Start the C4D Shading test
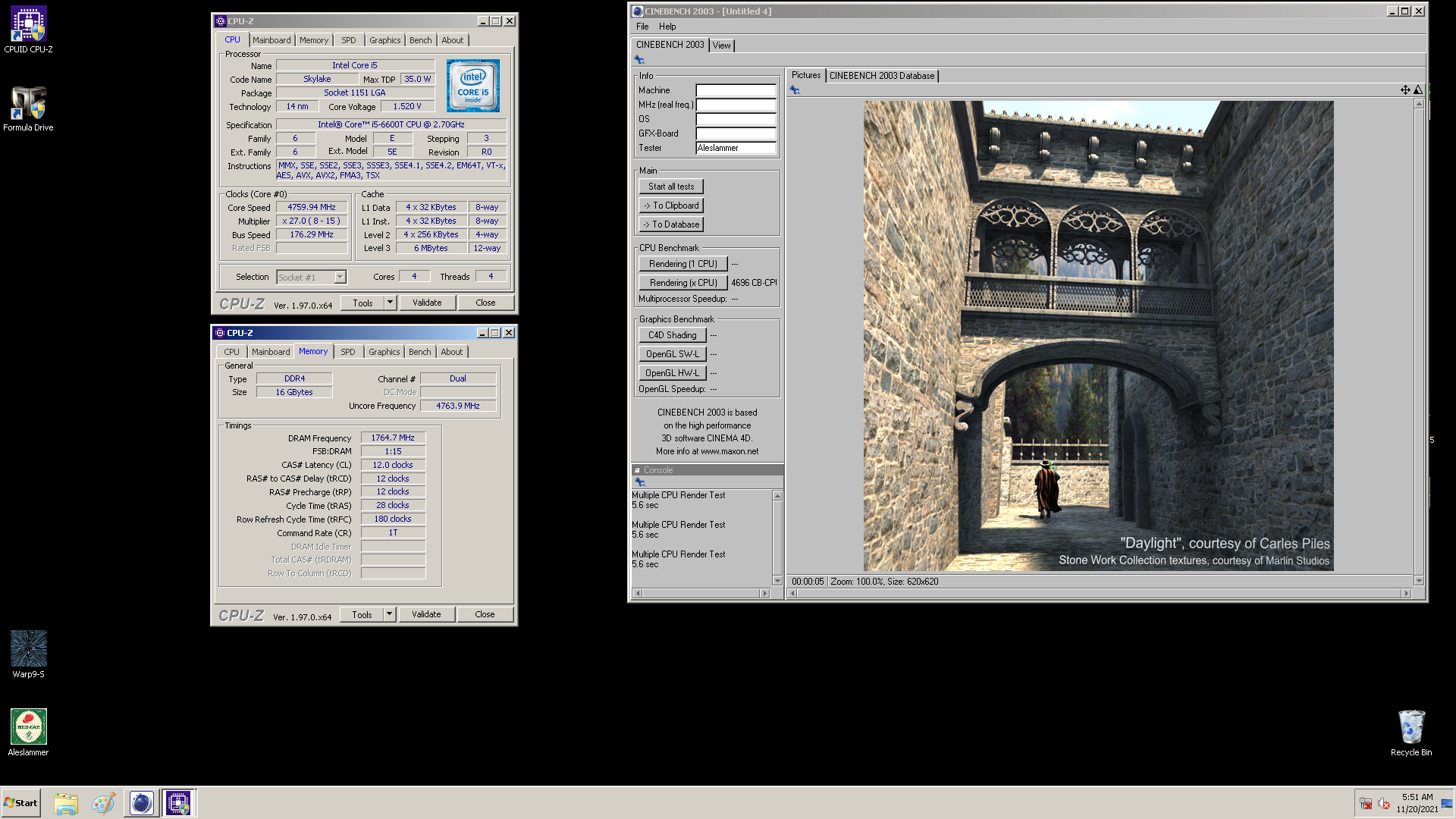Viewport: 1456px width, 819px height. coord(673,335)
